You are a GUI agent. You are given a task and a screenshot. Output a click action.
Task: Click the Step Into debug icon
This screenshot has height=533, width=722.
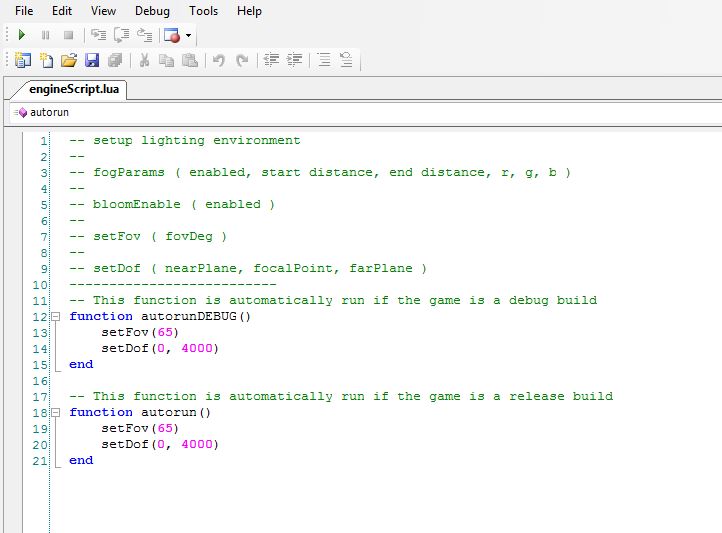point(98,35)
